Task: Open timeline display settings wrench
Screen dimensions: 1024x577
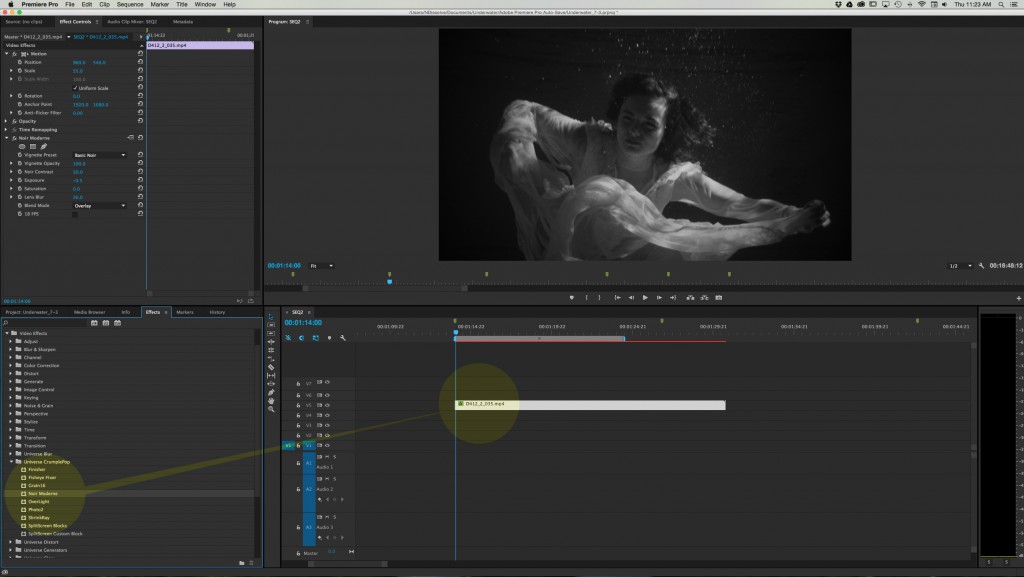Action: [x=343, y=338]
